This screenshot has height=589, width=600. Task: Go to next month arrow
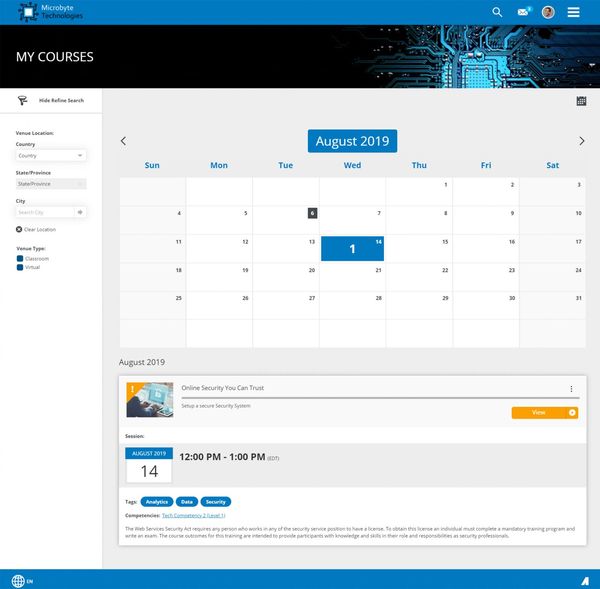(582, 142)
